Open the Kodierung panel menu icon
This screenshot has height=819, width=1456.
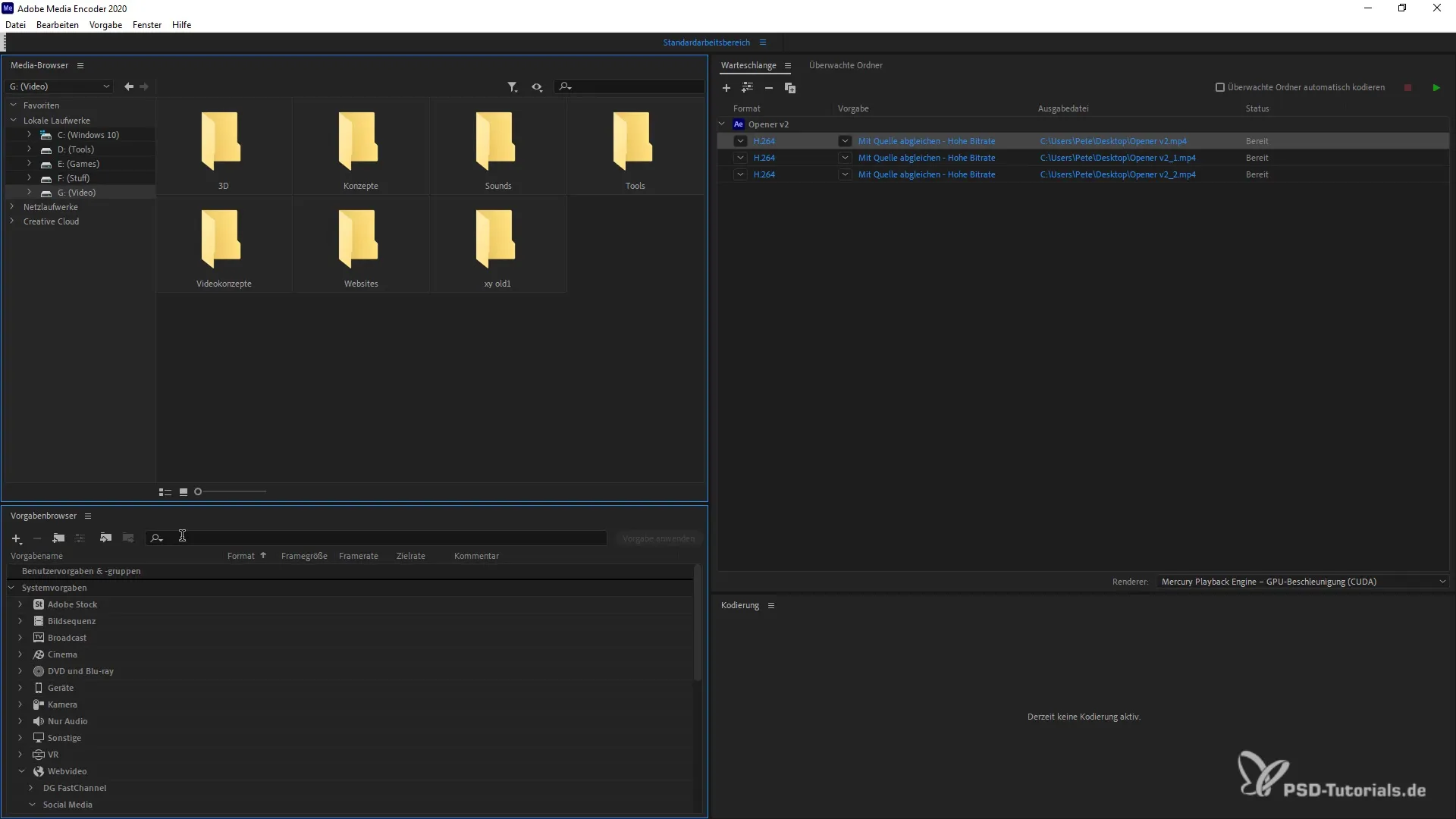click(771, 605)
